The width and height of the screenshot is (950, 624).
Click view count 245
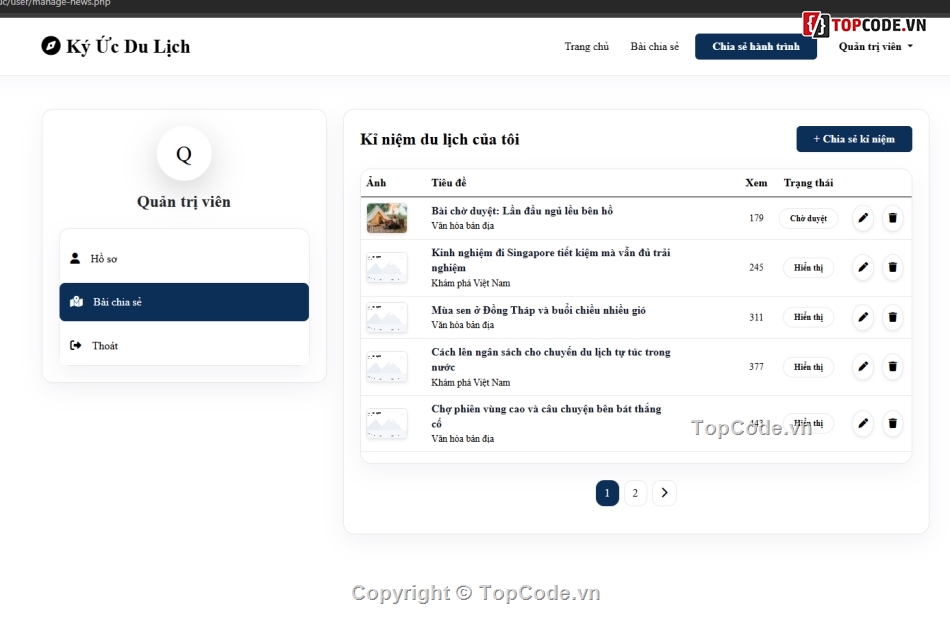[x=756, y=267]
